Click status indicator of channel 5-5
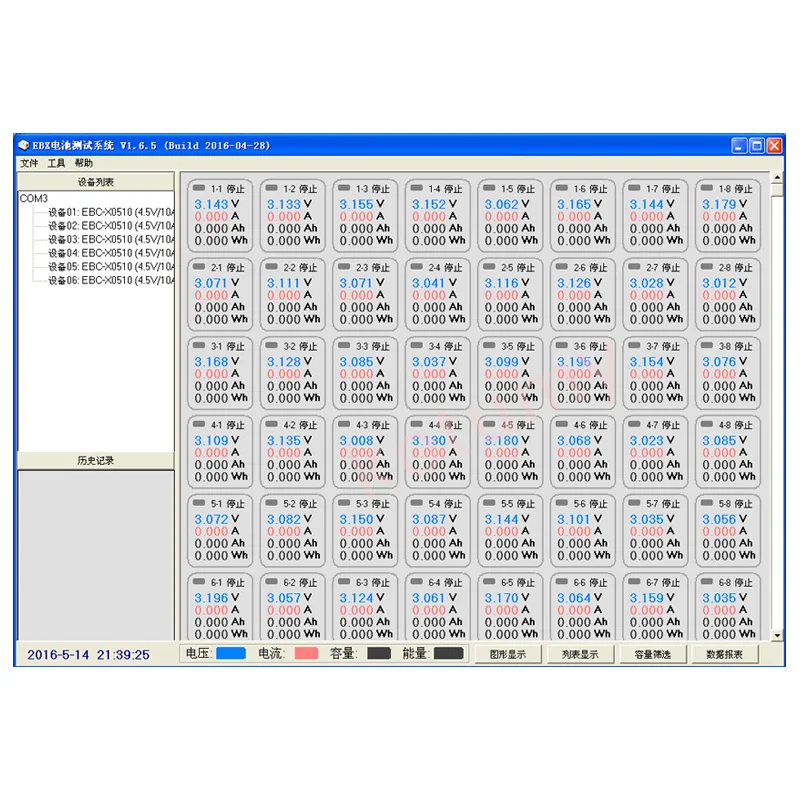 tap(489, 503)
